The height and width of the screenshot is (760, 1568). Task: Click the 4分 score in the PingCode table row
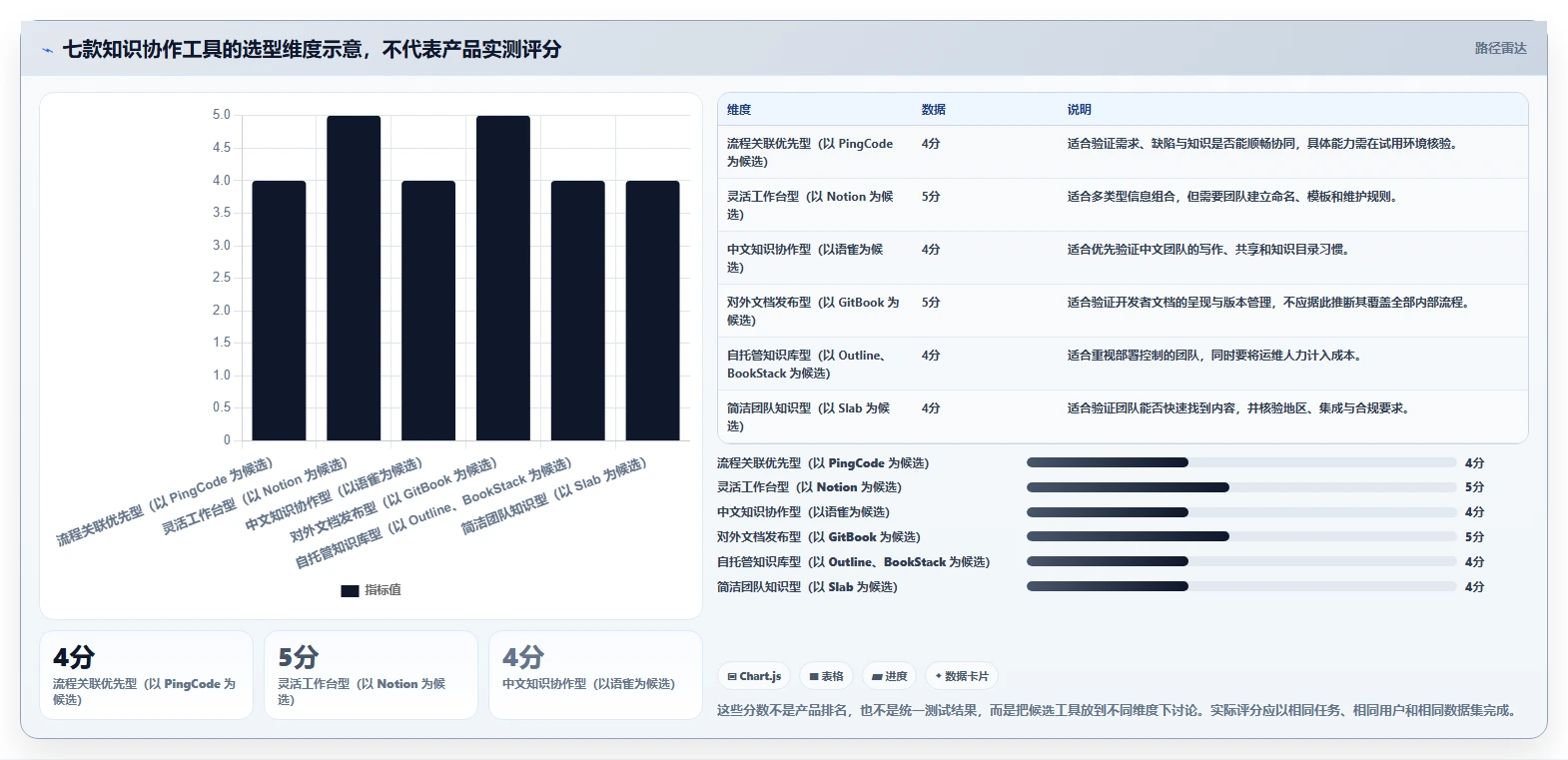pos(931,144)
